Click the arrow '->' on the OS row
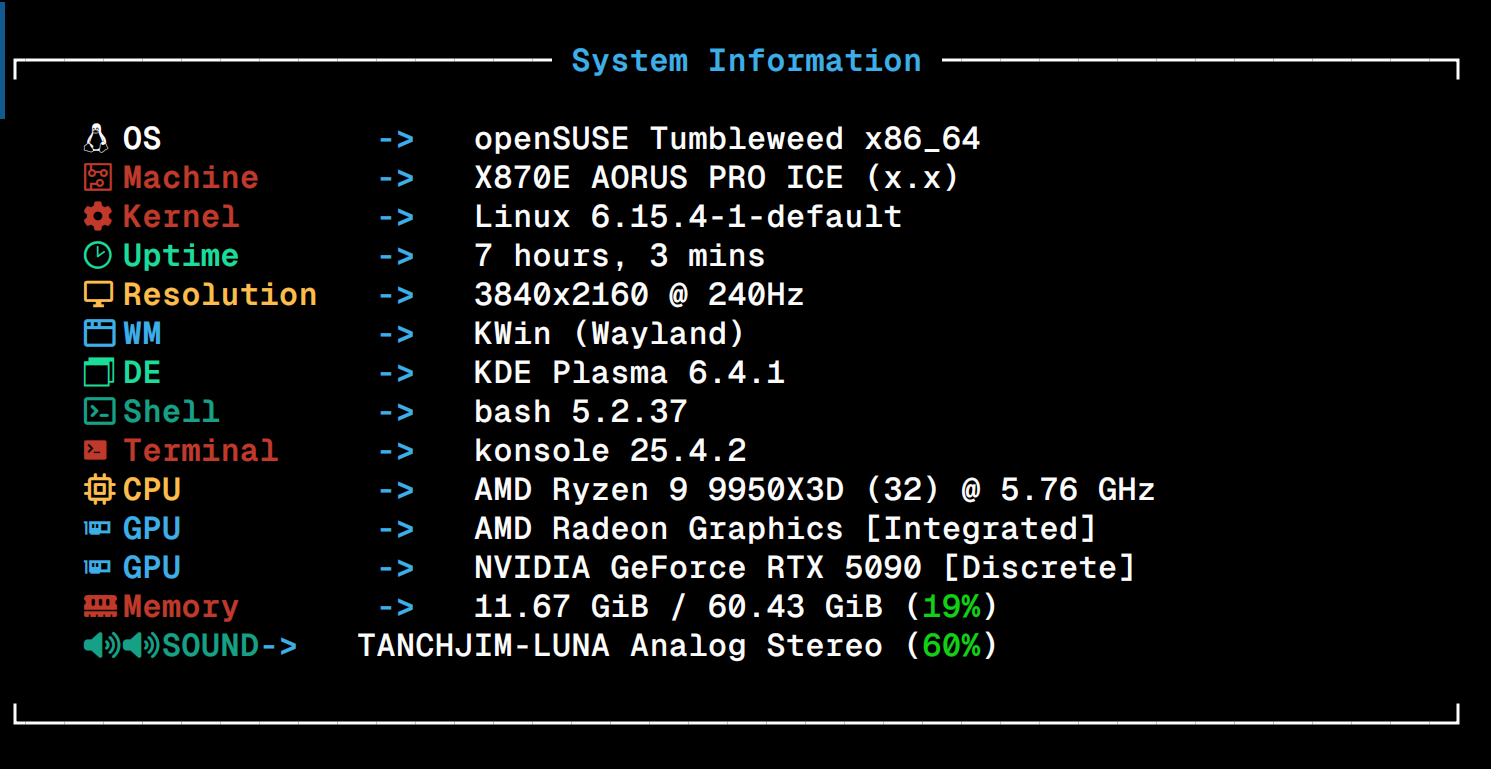This screenshot has height=769, width=1491. pyautogui.click(x=396, y=139)
